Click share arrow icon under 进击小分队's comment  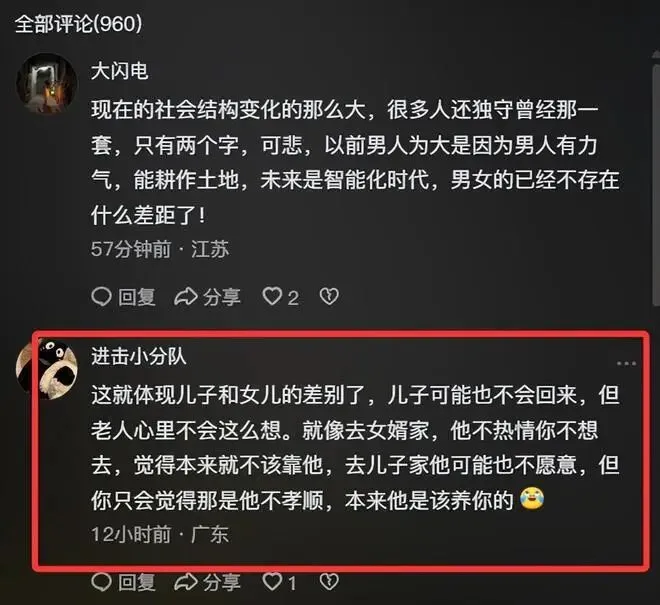[186, 582]
